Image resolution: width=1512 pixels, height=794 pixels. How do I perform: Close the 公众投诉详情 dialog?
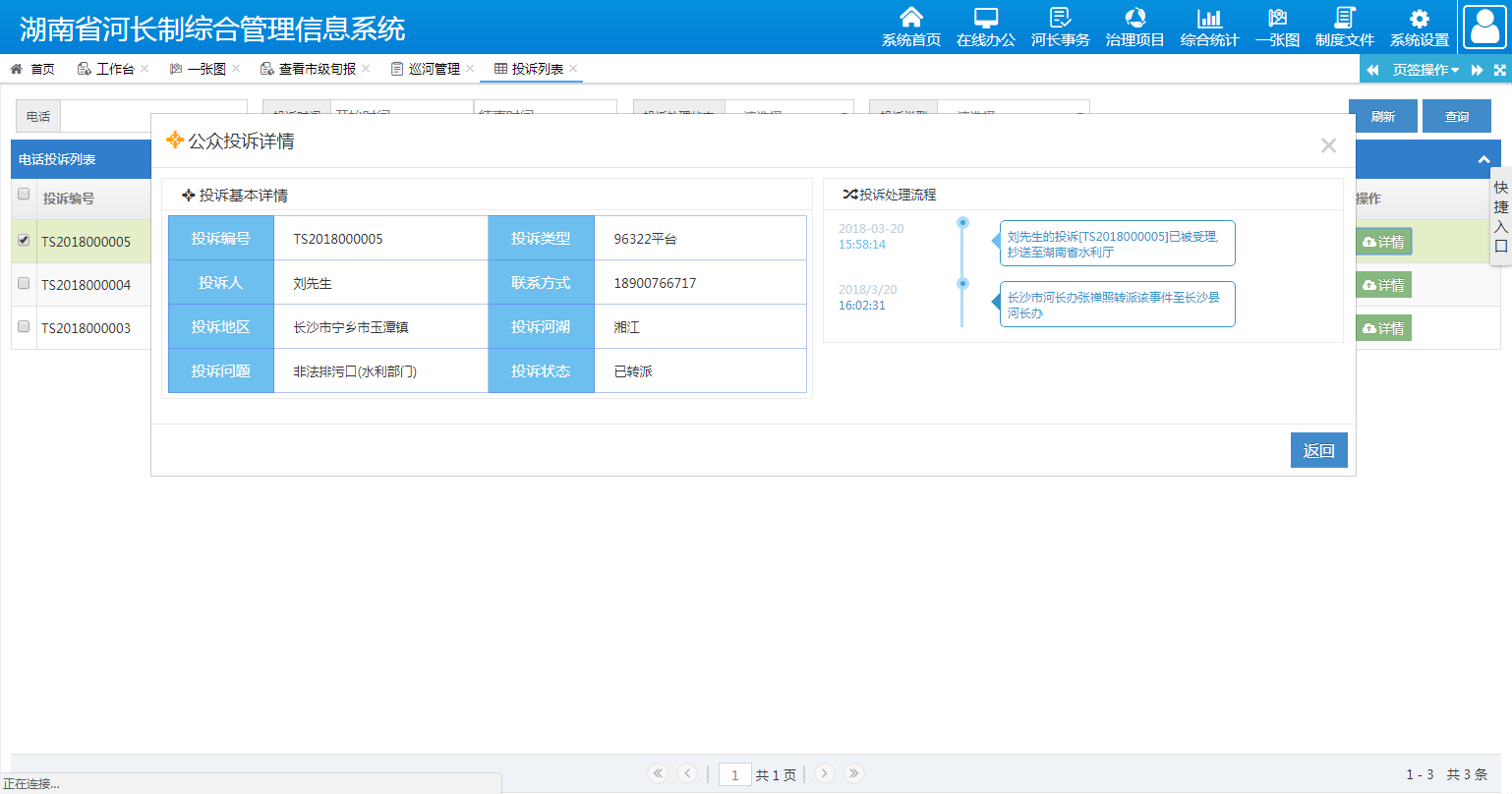pos(1328,145)
